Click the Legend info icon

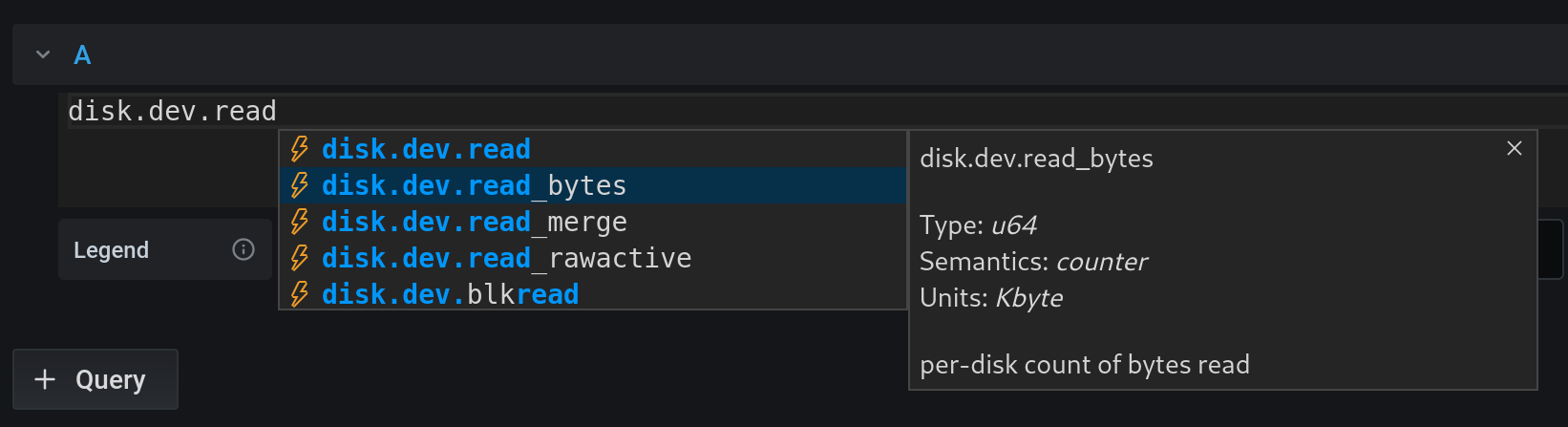pos(244,249)
